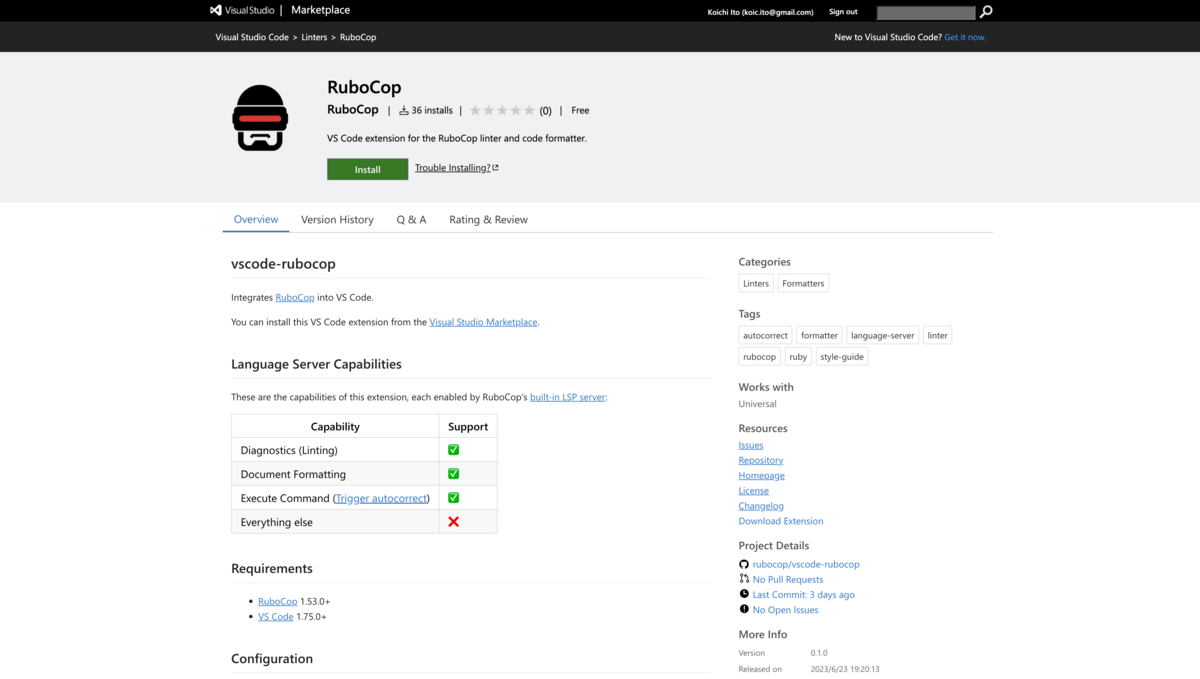Open the Repository link under Resources
This screenshot has height=679, width=1200.
761,460
